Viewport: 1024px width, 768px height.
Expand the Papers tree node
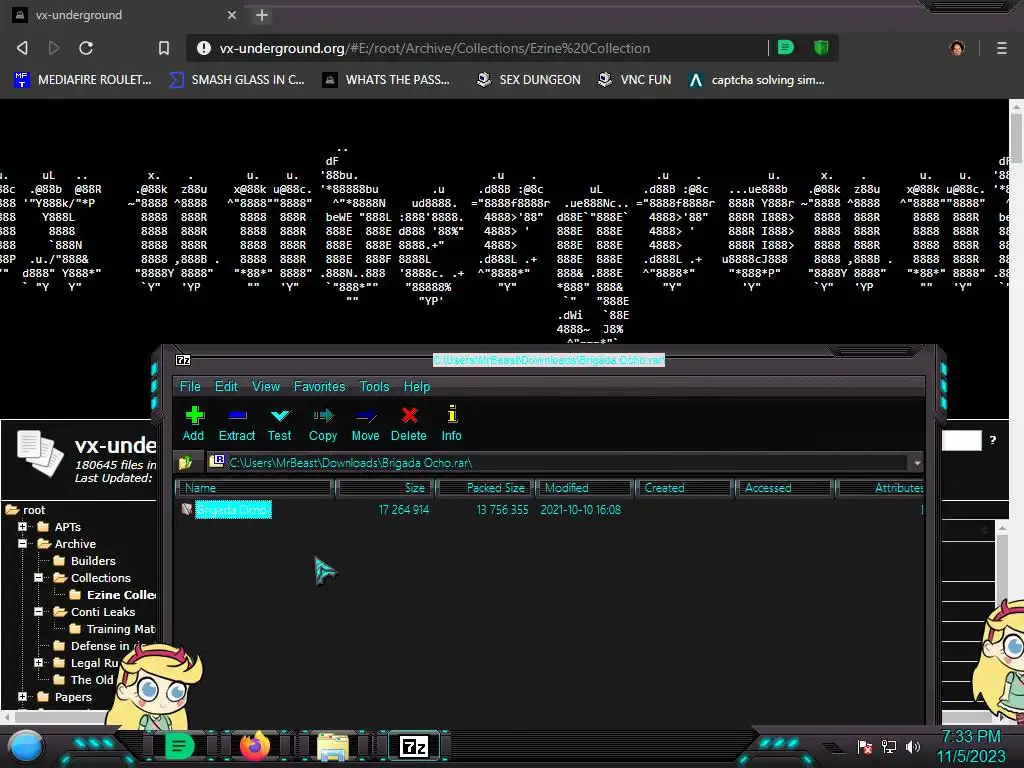tap(22, 696)
